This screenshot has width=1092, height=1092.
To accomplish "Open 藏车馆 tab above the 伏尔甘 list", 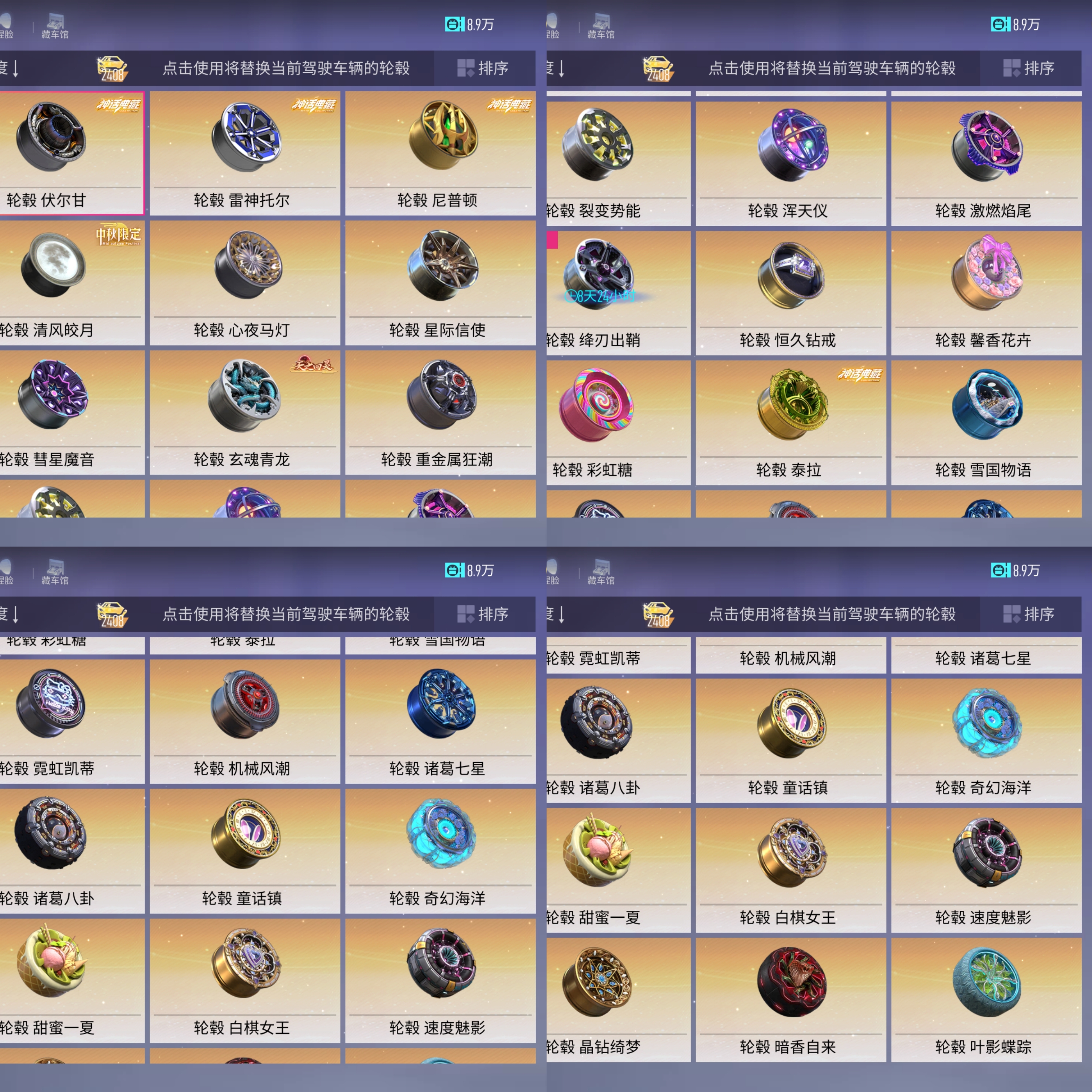I will tap(55, 27).
